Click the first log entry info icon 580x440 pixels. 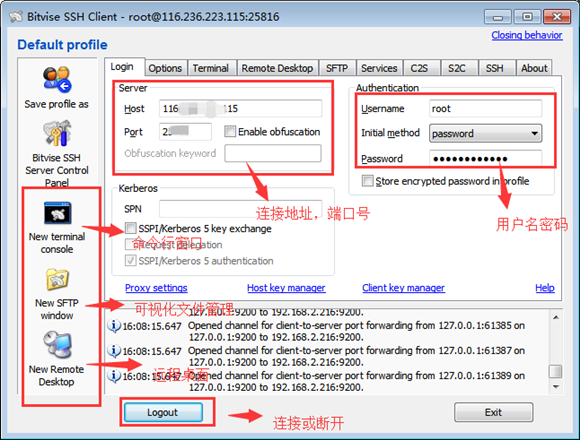(x=114, y=326)
